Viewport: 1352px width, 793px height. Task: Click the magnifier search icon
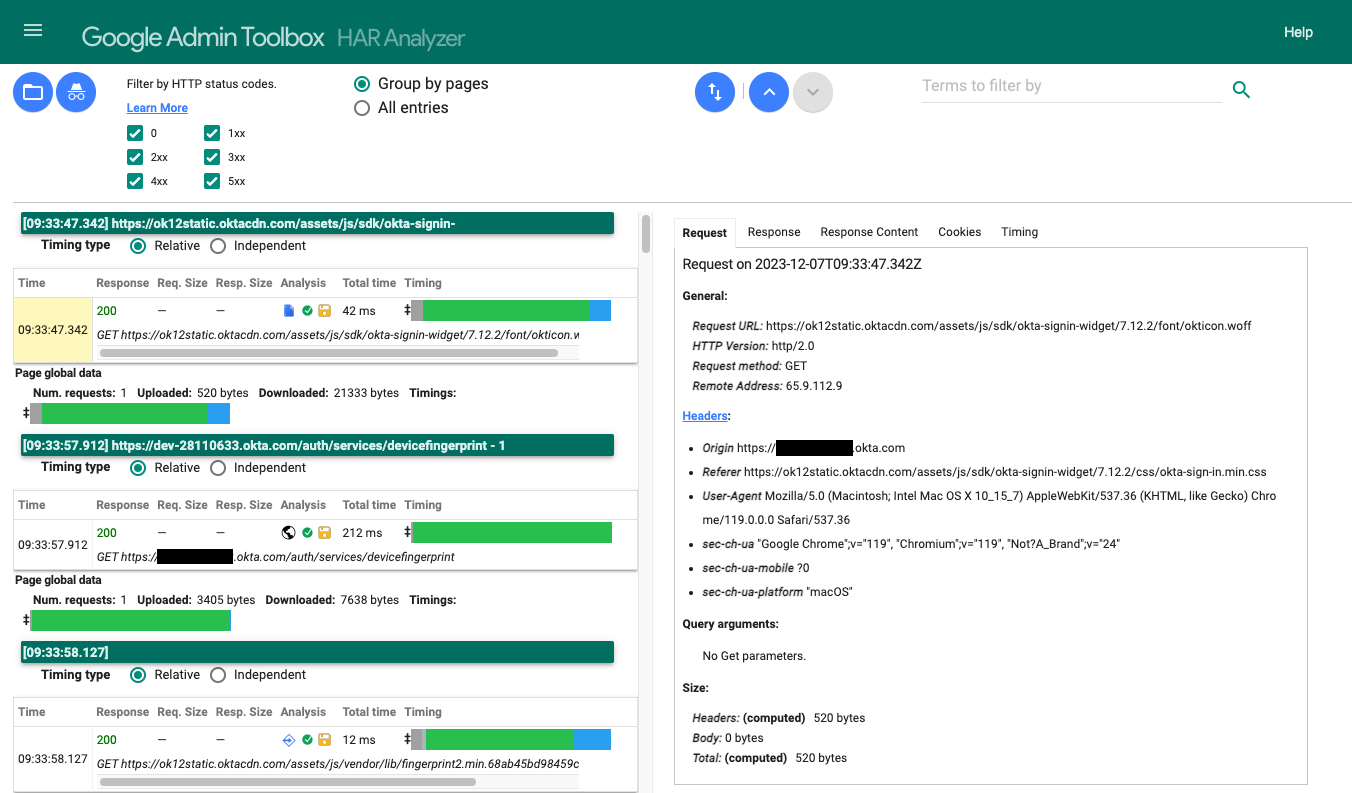(x=1241, y=90)
